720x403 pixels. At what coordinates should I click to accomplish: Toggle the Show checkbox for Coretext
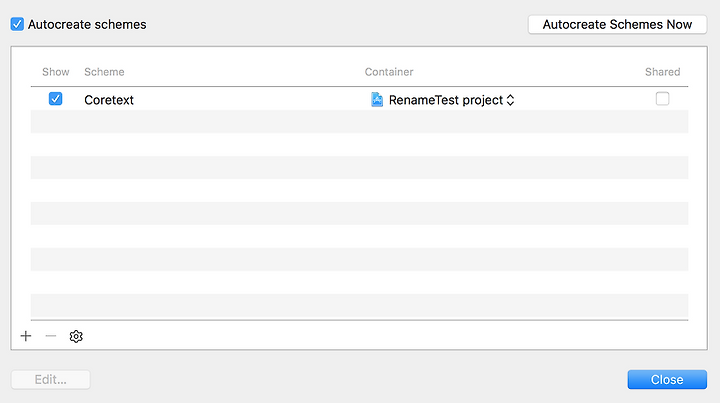tap(56, 99)
